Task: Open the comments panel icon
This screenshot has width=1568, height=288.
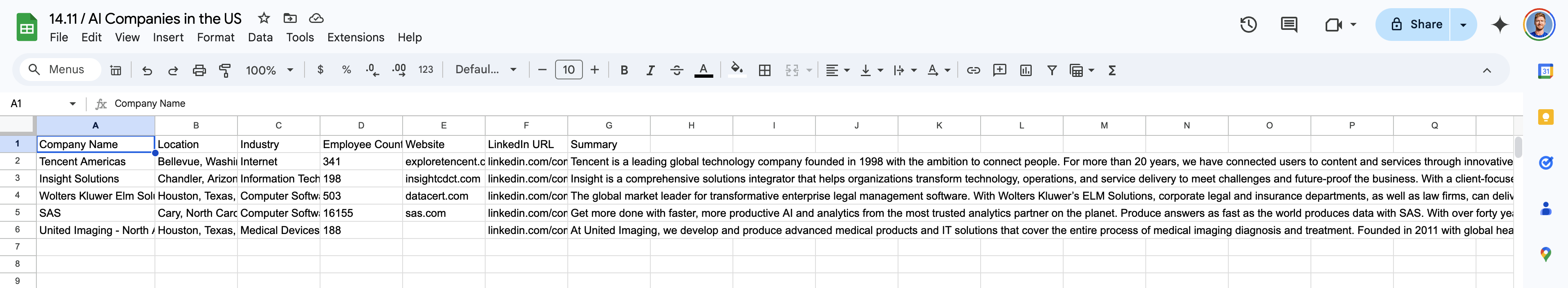Action: click(x=1288, y=25)
